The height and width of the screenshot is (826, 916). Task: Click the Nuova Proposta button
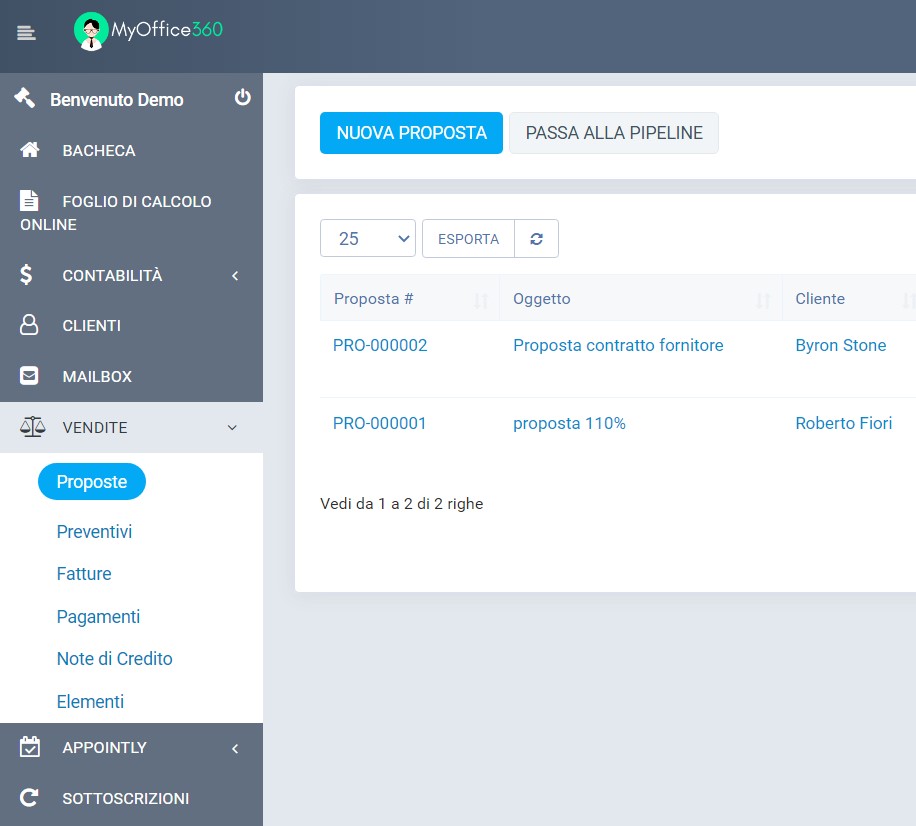coord(411,133)
